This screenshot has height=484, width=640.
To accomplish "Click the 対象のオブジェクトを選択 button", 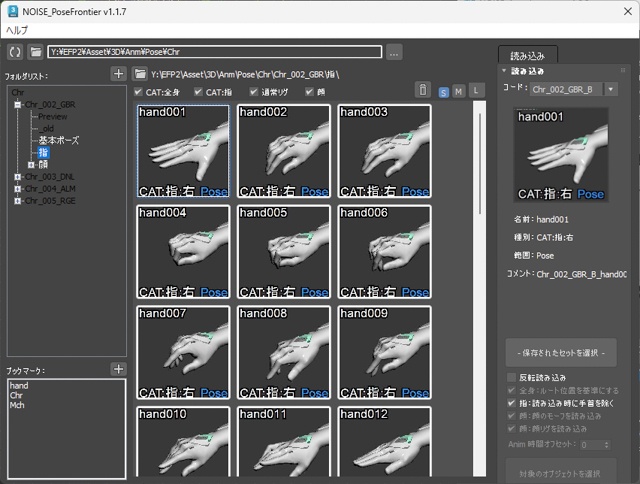I will pos(561,472).
